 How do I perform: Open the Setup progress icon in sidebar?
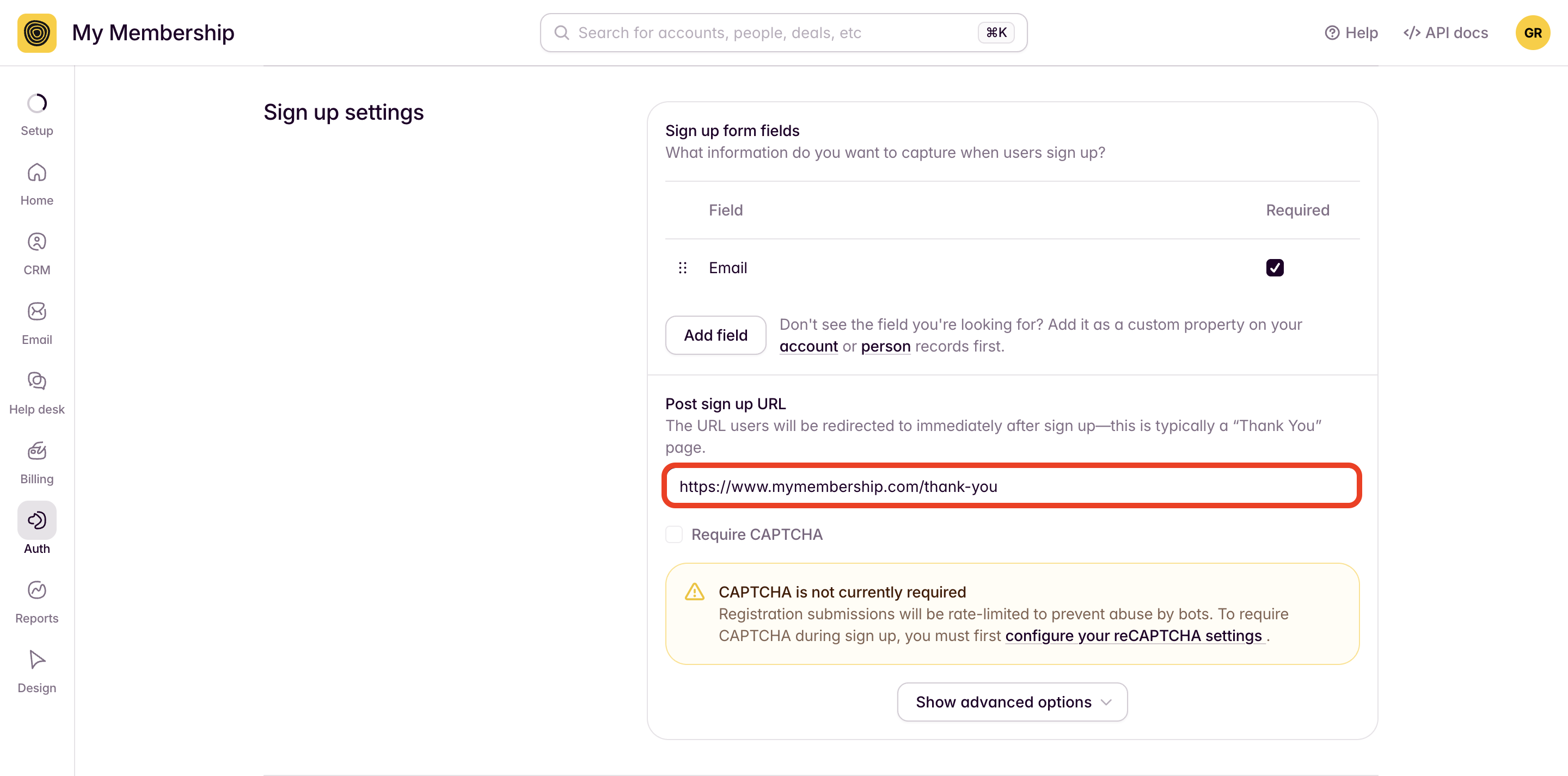click(x=36, y=103)
